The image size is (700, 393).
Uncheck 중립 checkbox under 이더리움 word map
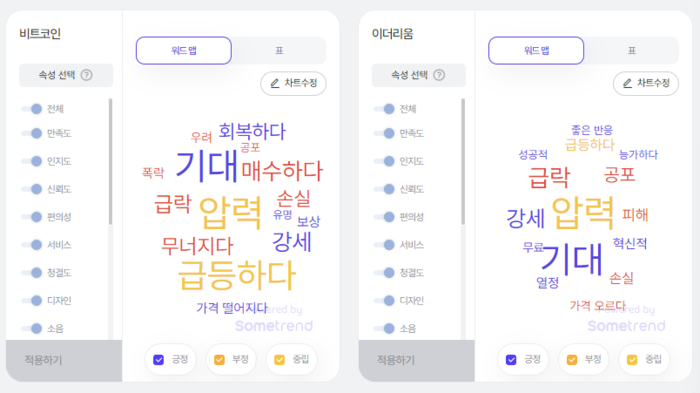pos(632,360)
